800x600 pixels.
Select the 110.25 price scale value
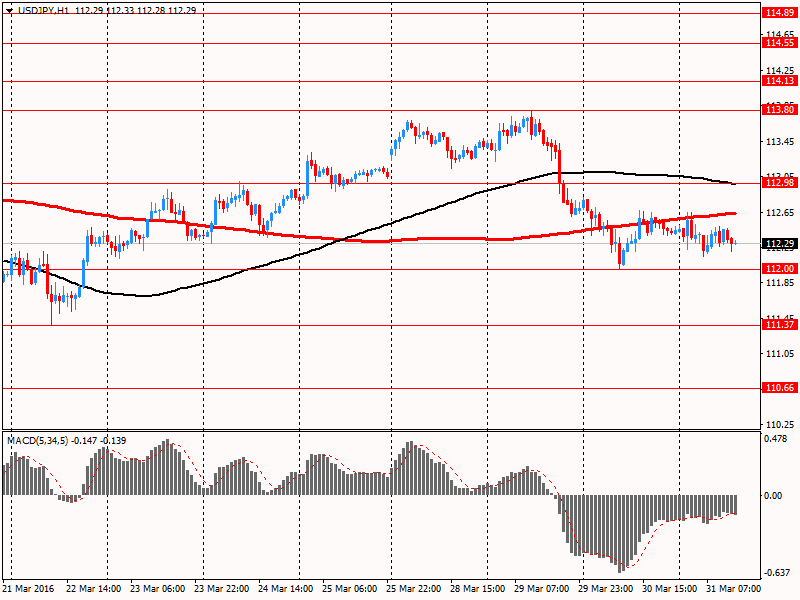(x=780, y=424)
